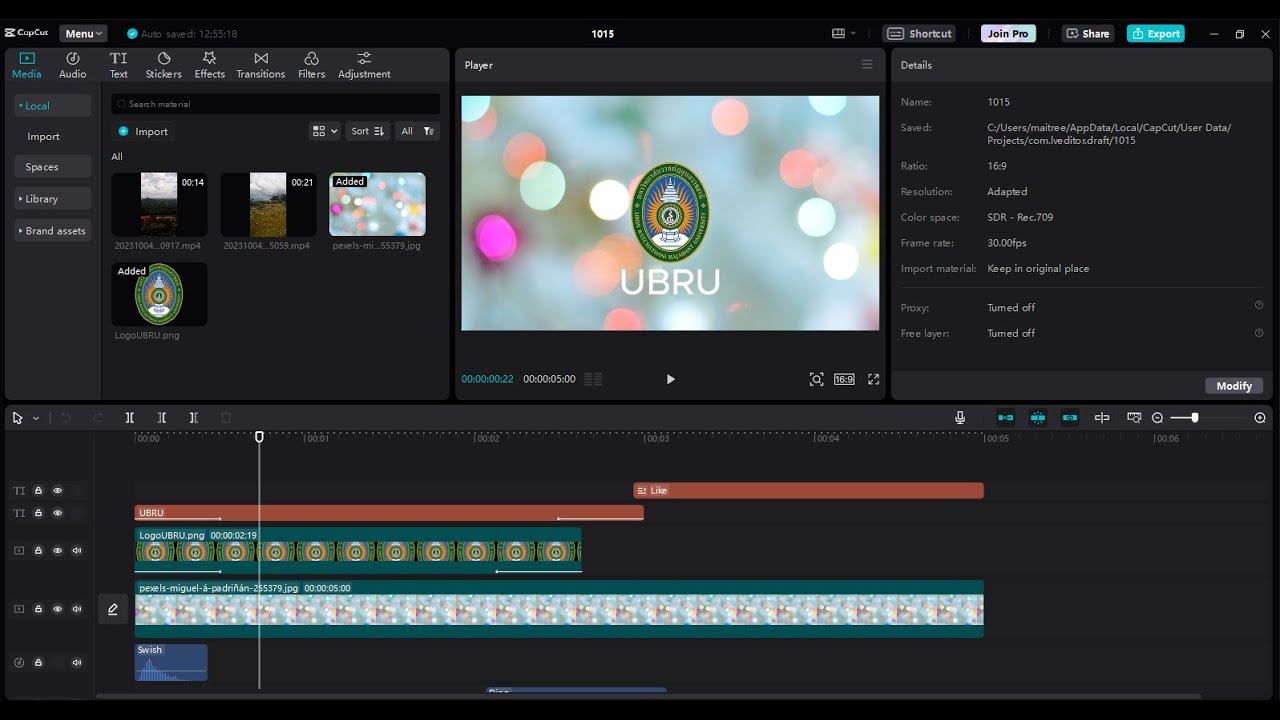Image resolution: width=1280 pixels, height=720 pixels.
Task: Click the pencil cover edit icon
Action: (113, 609)
